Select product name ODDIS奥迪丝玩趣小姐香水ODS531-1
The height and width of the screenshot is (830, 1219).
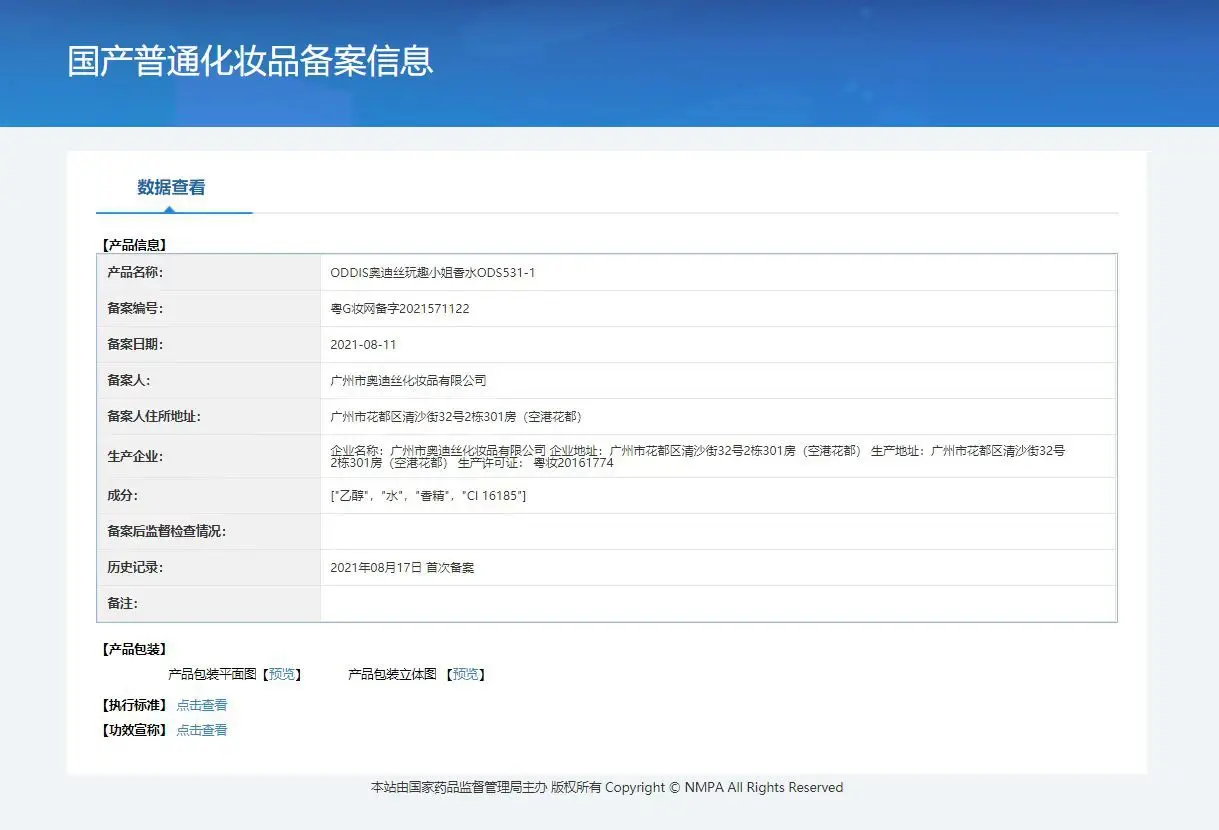[432, 273]
